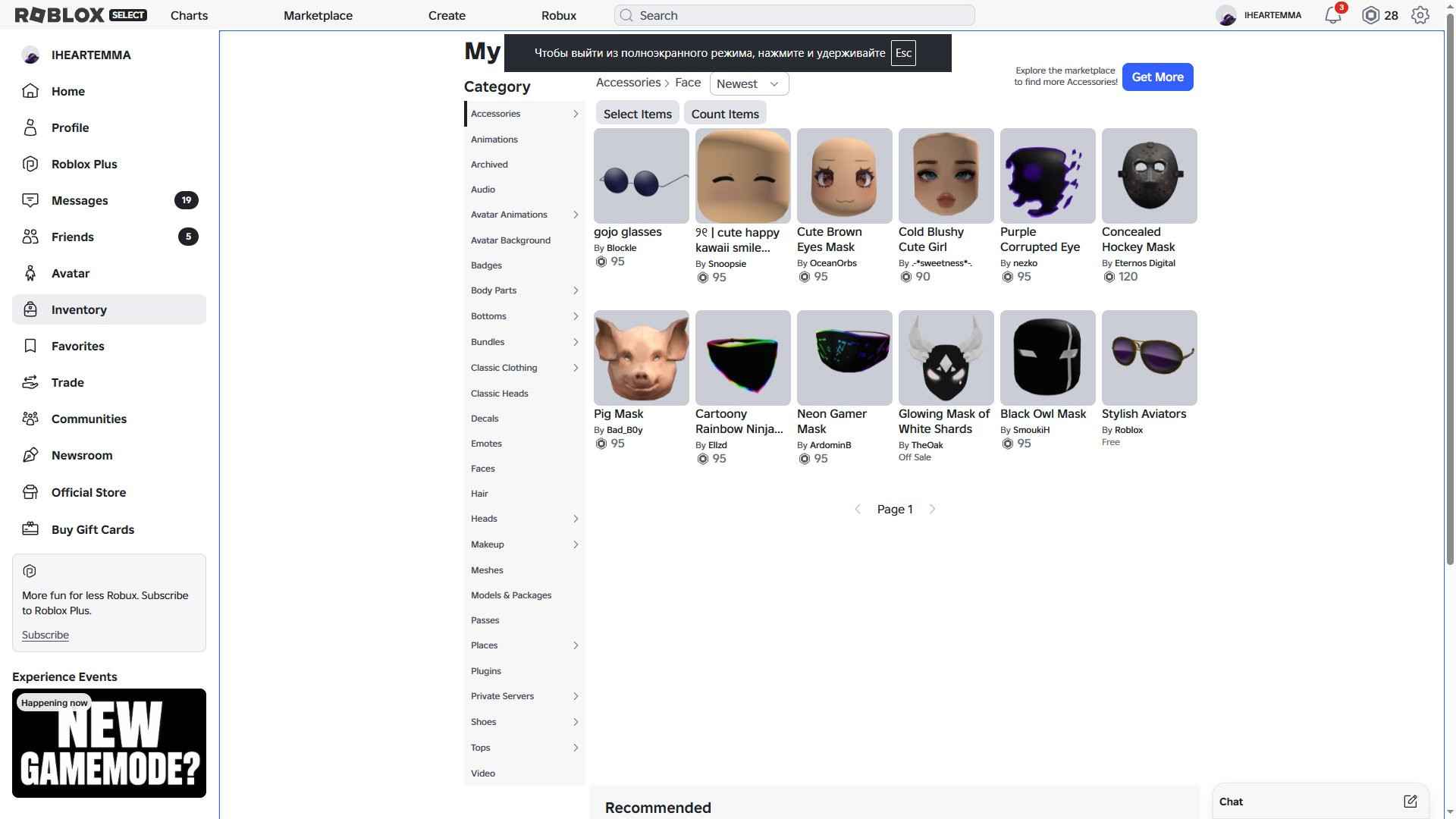The width and height of the screenshot is (1456, 819).
Task: Click the user avatar in the top bar
Action: point(1226,15)
